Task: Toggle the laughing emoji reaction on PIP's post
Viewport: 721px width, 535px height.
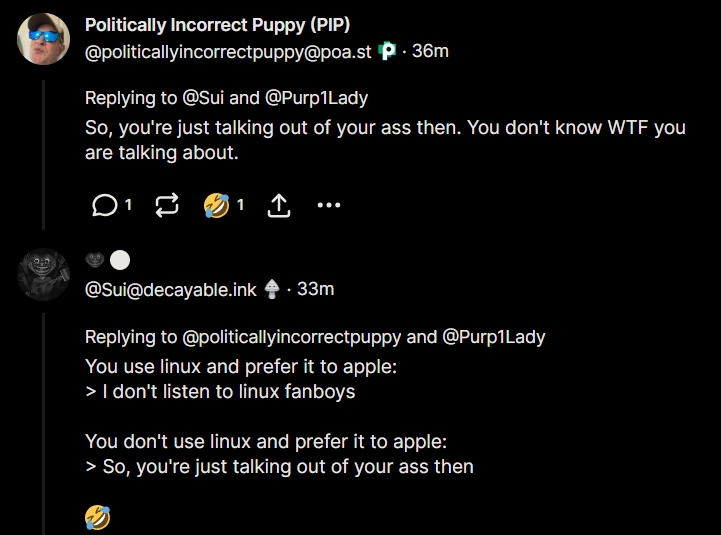Action: pyautogui.click(x=216, y=205)
